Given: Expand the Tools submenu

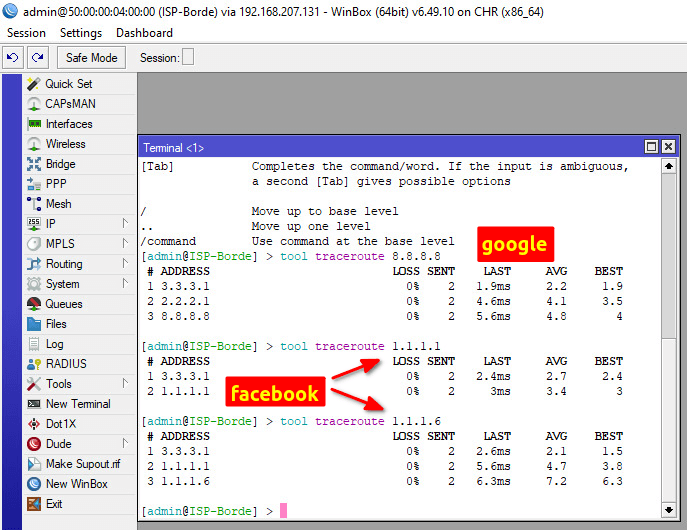Looking at the screenshot, I should pyautogui.click(x=125, y=384).
